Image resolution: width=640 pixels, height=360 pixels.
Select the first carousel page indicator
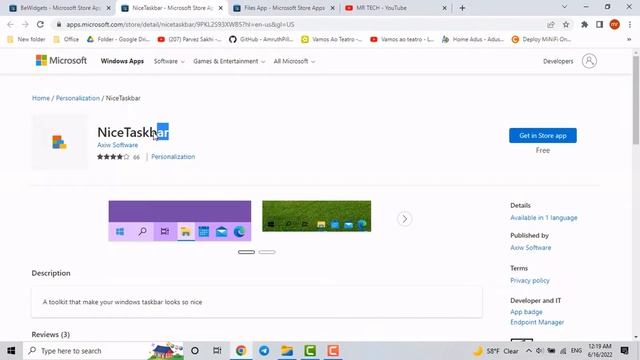(246, 252)
